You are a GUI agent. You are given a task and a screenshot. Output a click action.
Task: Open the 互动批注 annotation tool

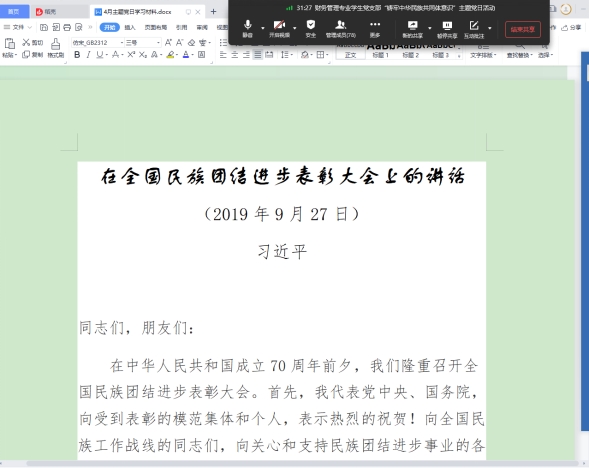tap(474, 29)
